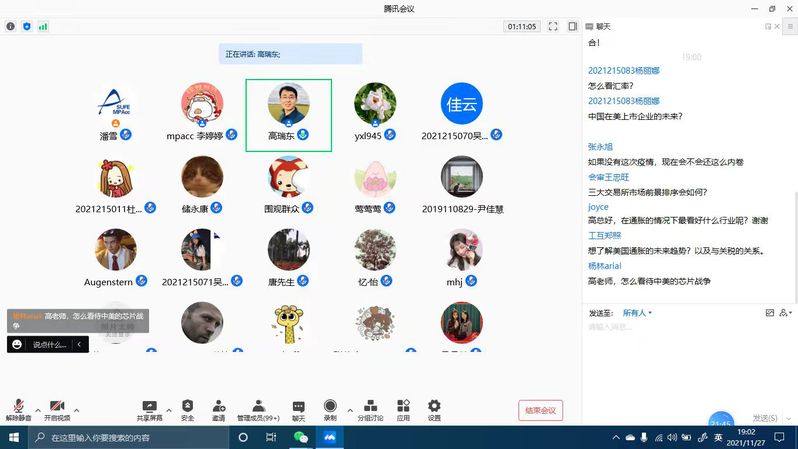The height and width of the screenshot is (449, 798).
Task: Open meeting Settings gear
Action: [x=434, y=407]
